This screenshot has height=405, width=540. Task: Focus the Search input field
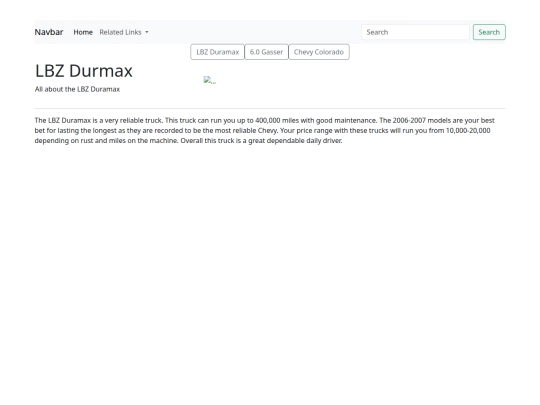pyautogui.click(x=415, y=32)
